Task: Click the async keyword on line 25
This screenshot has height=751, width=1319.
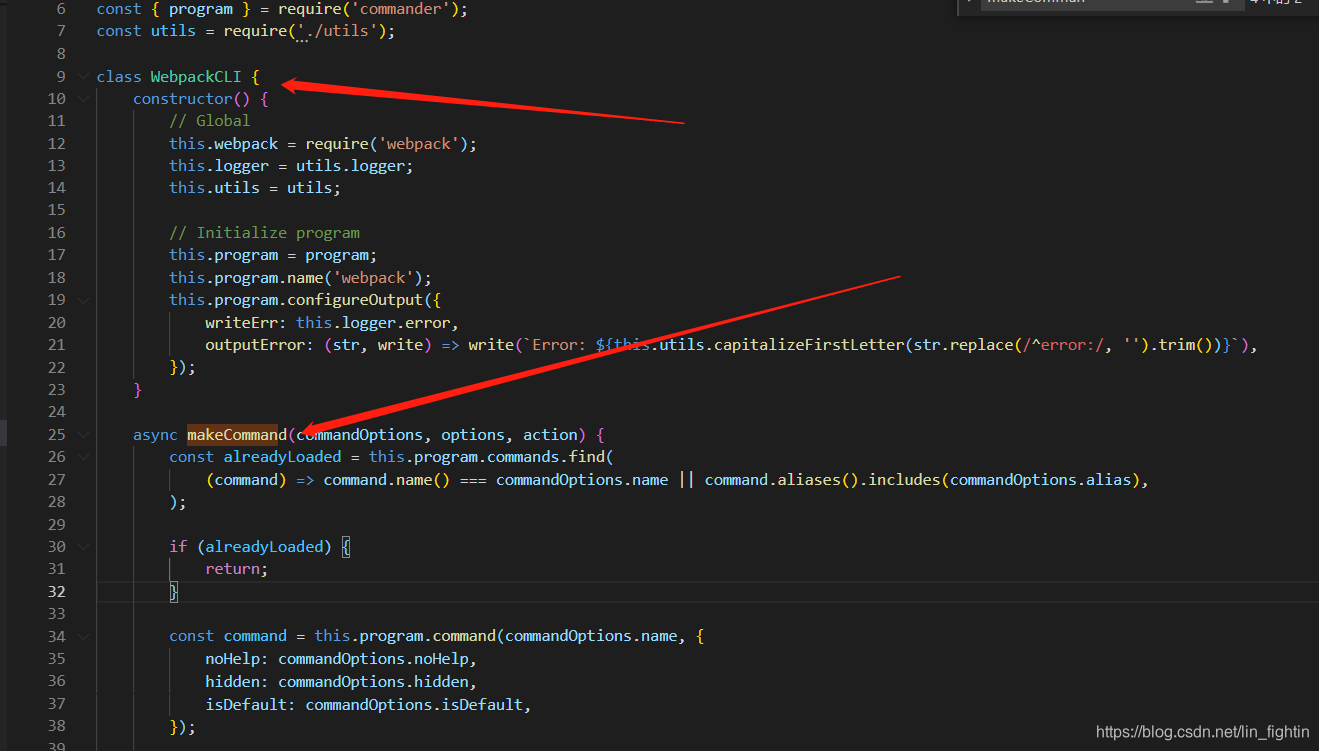Action: click(155, 434)
